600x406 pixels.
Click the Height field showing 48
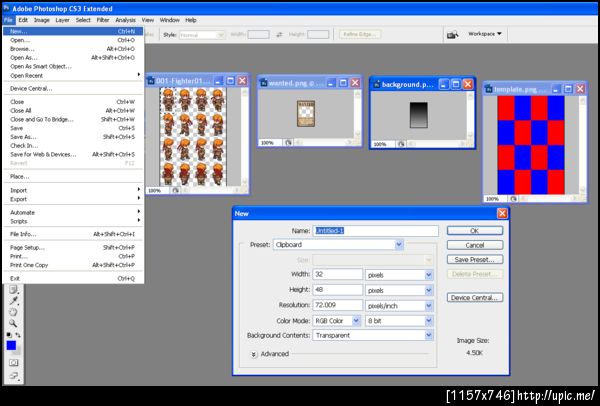pos(338,290)
